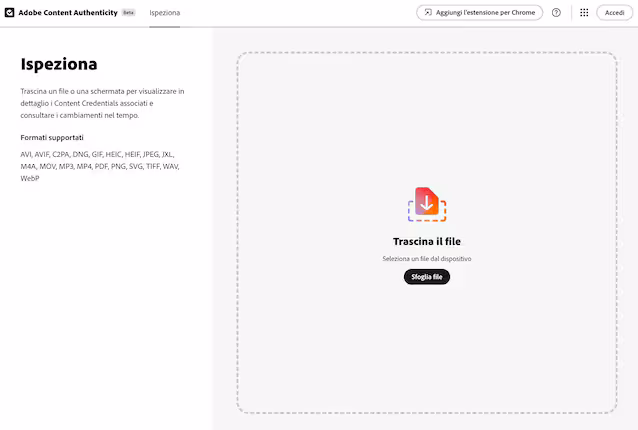Click the file download drop icon
The image size is (638, 430).
point(427,204)
